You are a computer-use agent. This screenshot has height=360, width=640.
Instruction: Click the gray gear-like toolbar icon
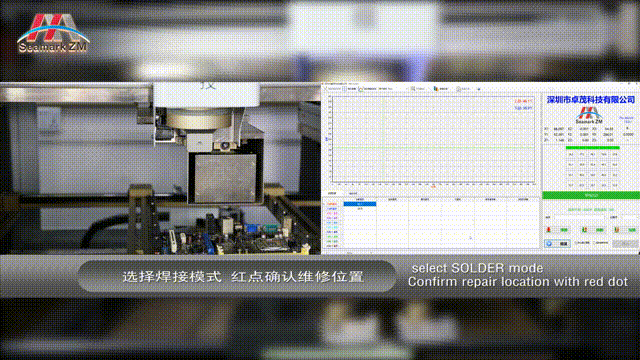click(458, 89)
